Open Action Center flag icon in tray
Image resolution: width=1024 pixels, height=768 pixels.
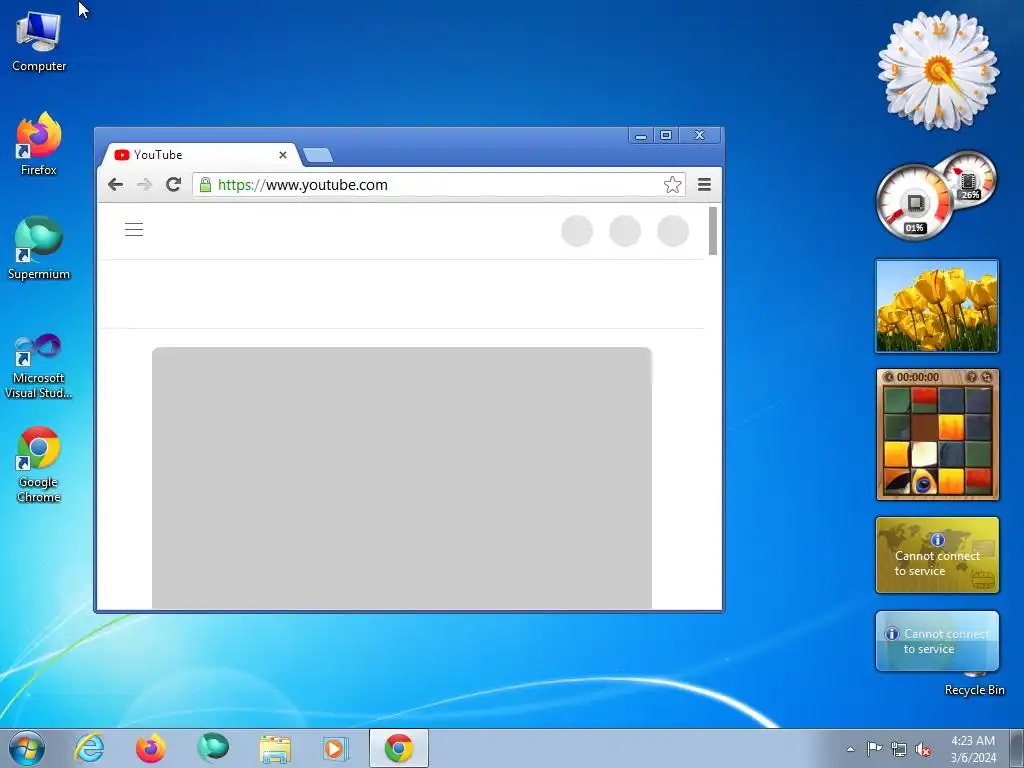click(x=874, y=748)
